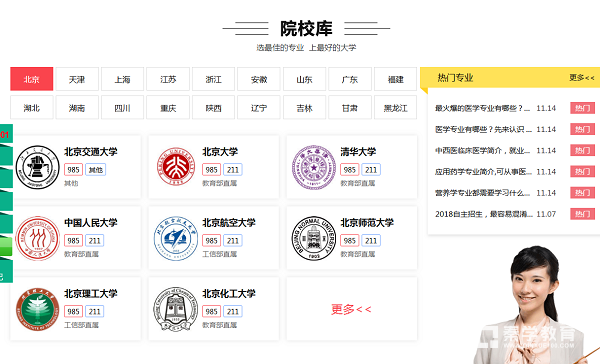
Task: Click the 985 tag under 北京大学
Action: [212, 170]
